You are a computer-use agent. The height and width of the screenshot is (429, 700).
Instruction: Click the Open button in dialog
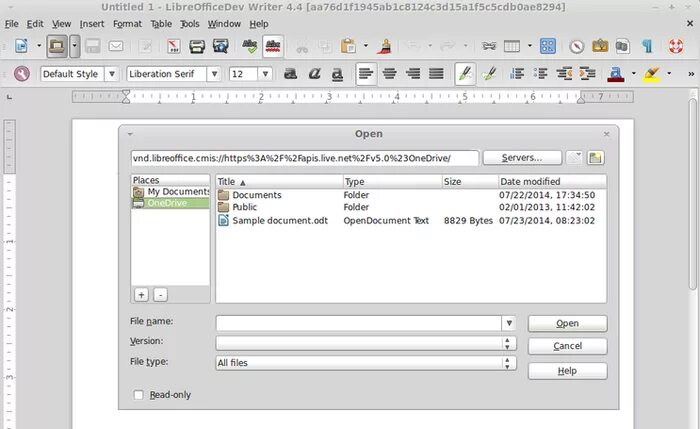pos(567,323)
